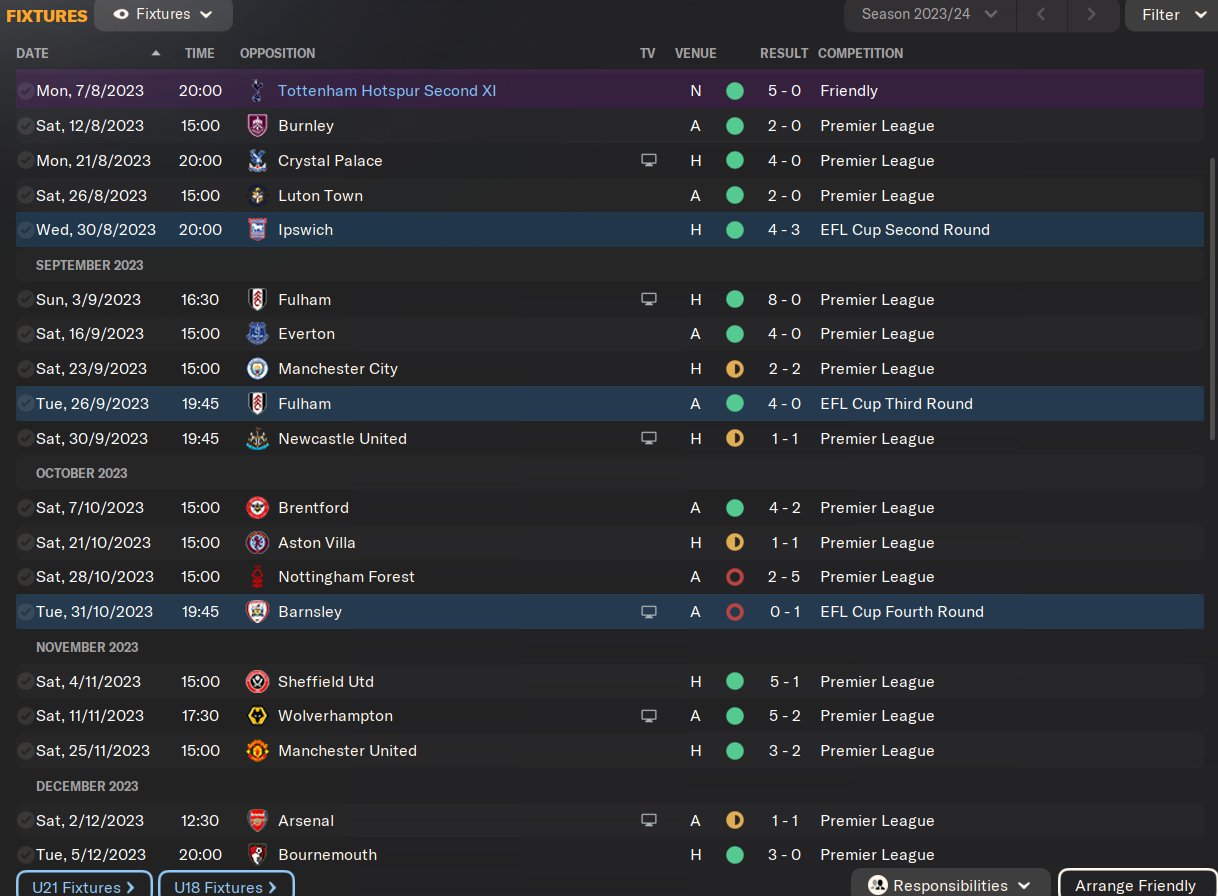The height and width of the screenshot is (896, 1218).
Task: Expand the Season 2023/24 selector
Action: (x=929, y=15)
